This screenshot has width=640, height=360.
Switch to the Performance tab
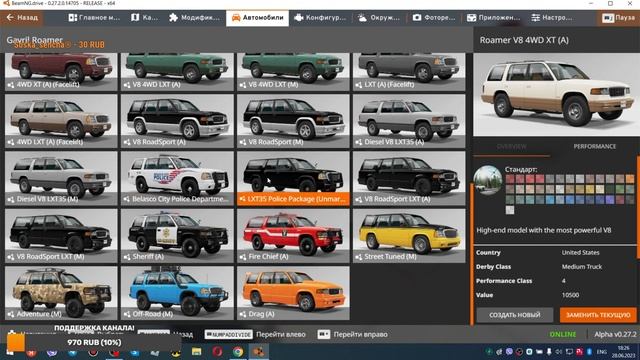595,147
